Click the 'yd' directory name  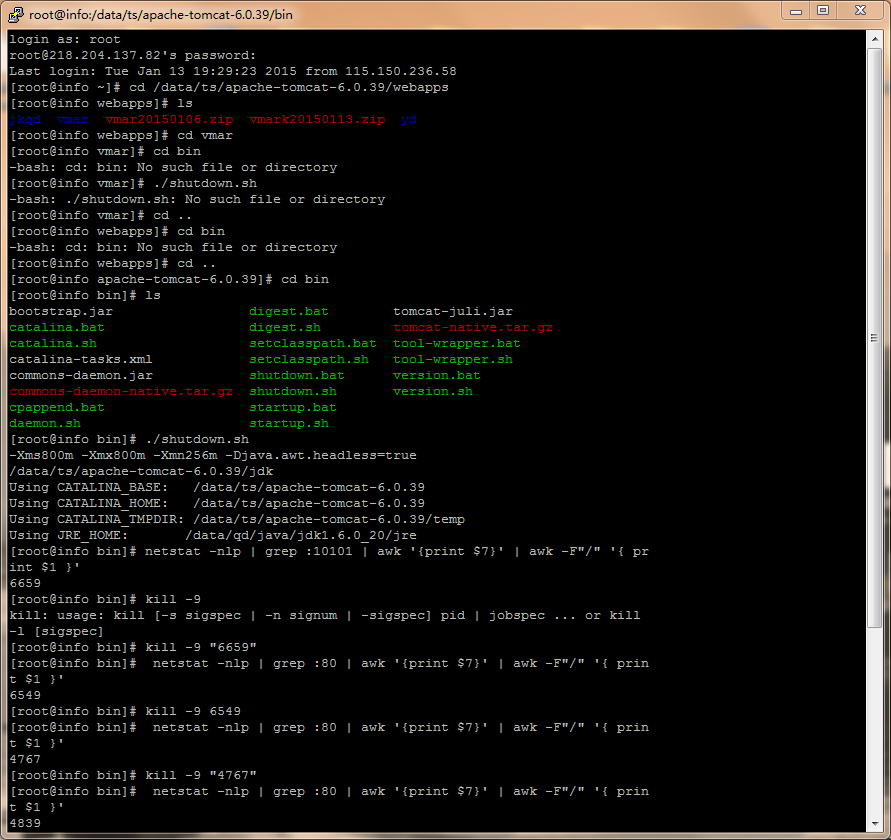[x=409, y=119]
